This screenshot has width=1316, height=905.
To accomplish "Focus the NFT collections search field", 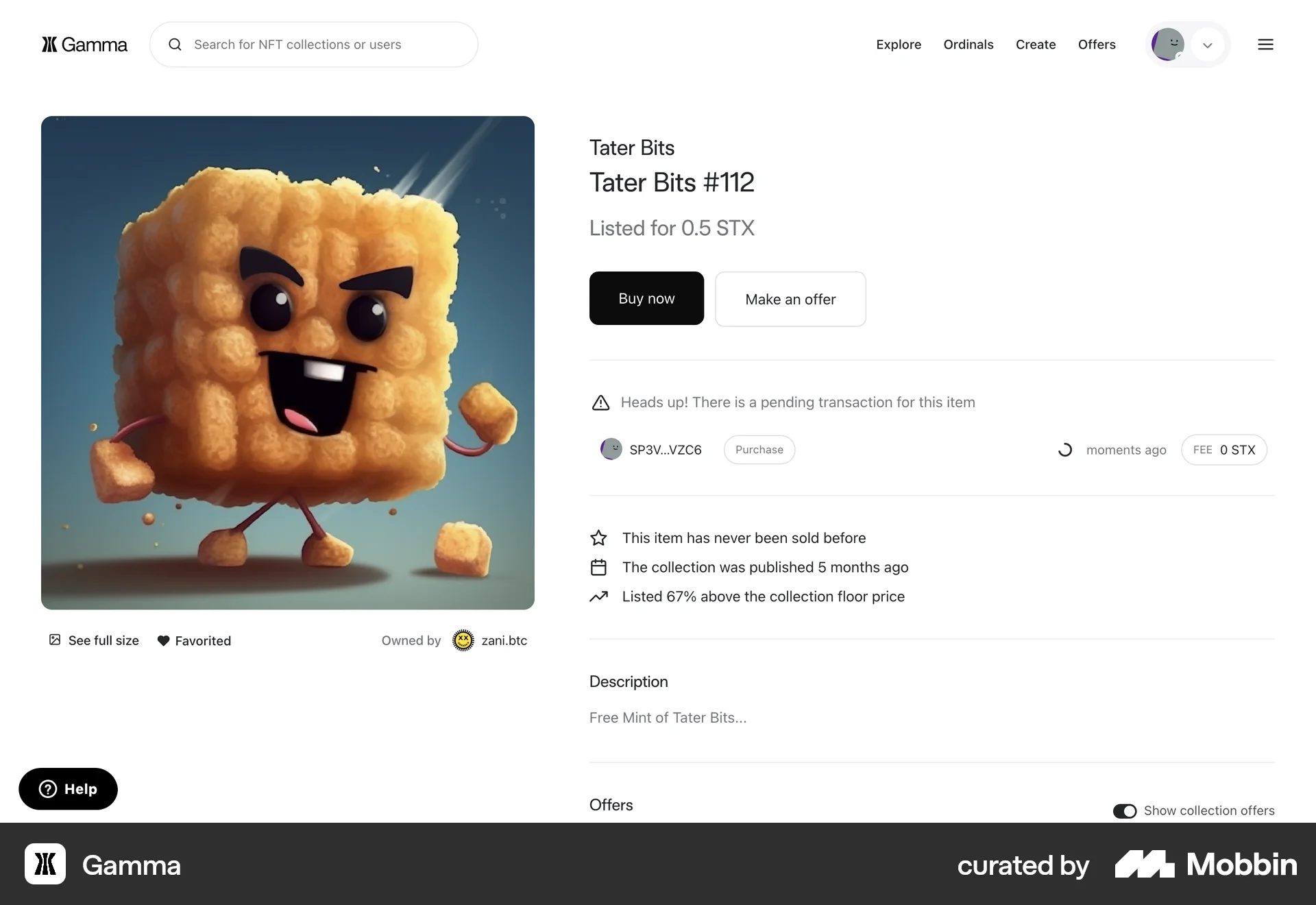I will [x=314, y=45].
